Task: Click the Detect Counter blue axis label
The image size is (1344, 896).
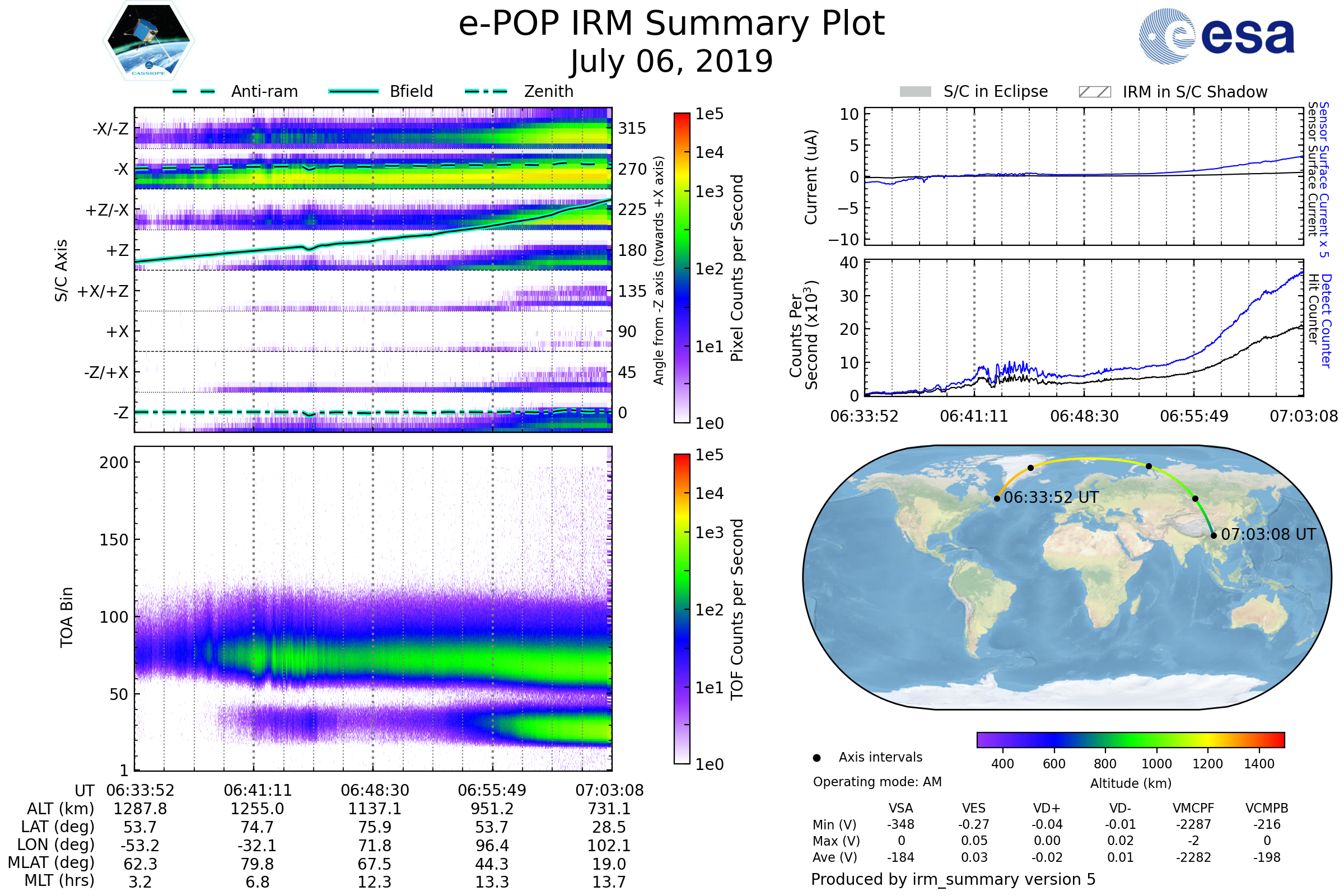Action: click(x=1326, y=320)
